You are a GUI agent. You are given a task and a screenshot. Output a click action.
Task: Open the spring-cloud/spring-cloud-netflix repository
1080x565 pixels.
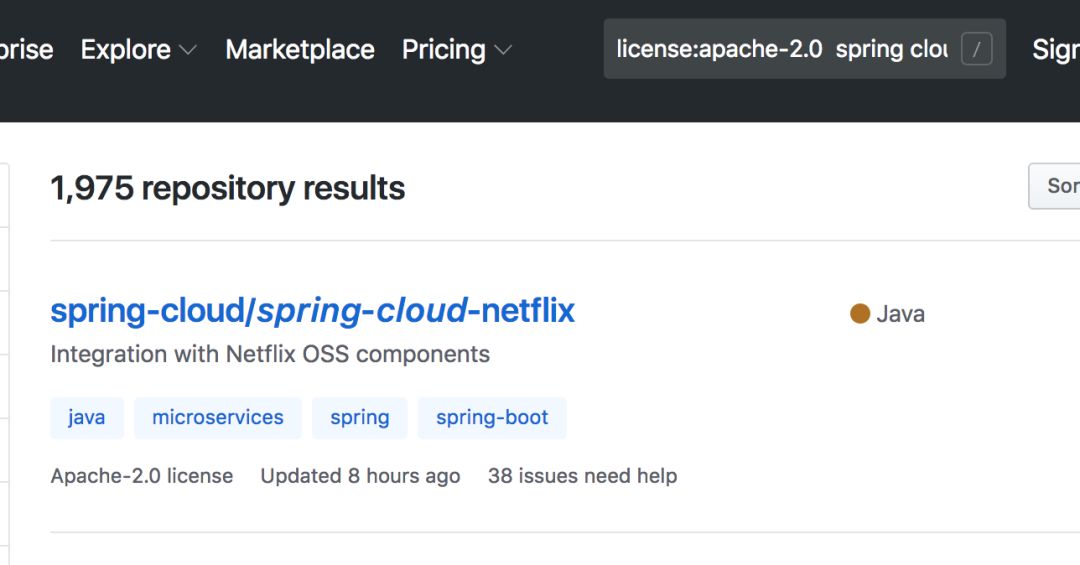coord(312,311)
